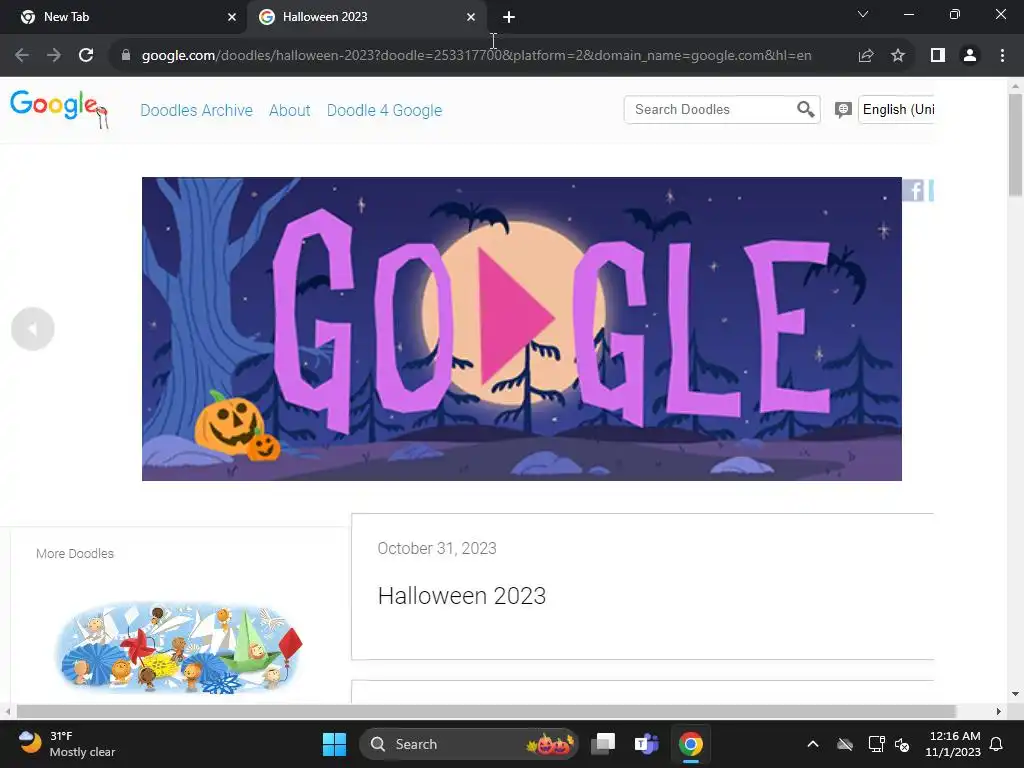Viewport: 1024px width, 768px height.
Task: Go to previous doodle arrow
Action: 33,329
